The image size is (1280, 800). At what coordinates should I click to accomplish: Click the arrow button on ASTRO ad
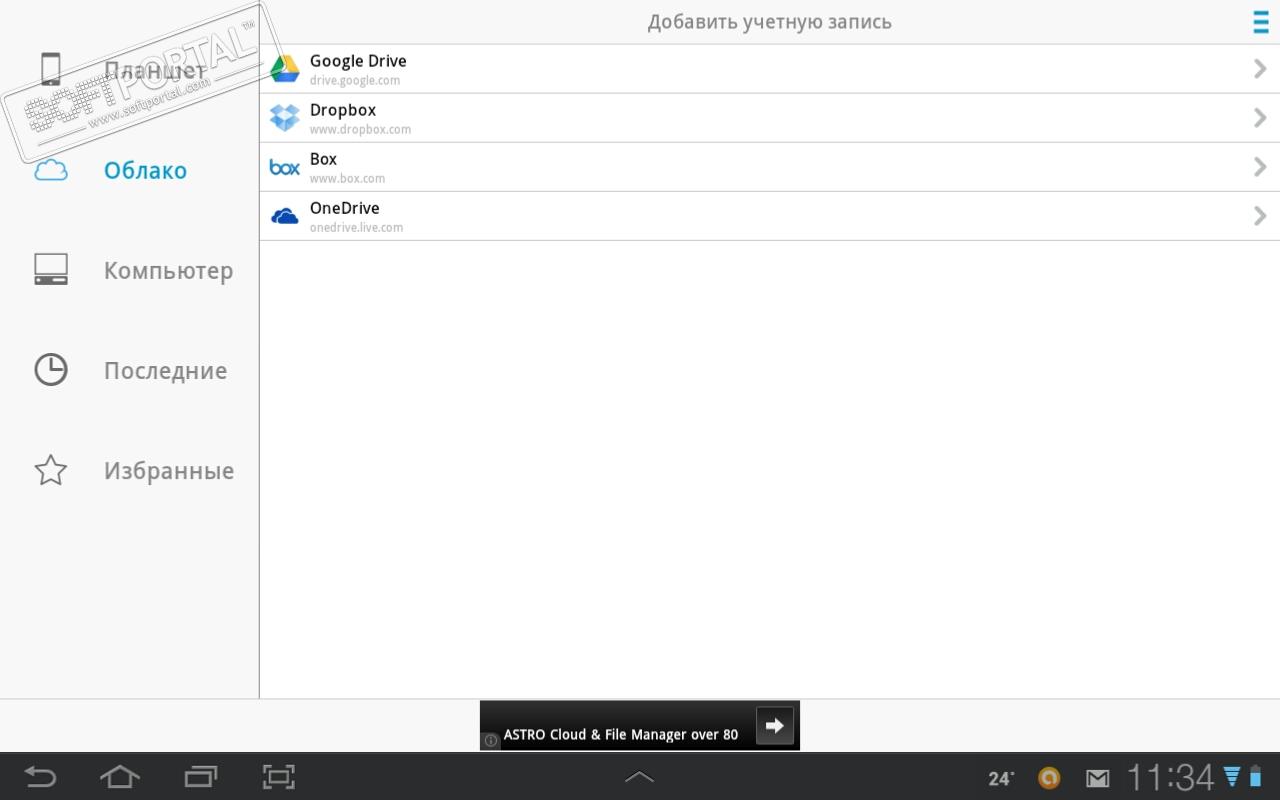[x=775, y=726]
